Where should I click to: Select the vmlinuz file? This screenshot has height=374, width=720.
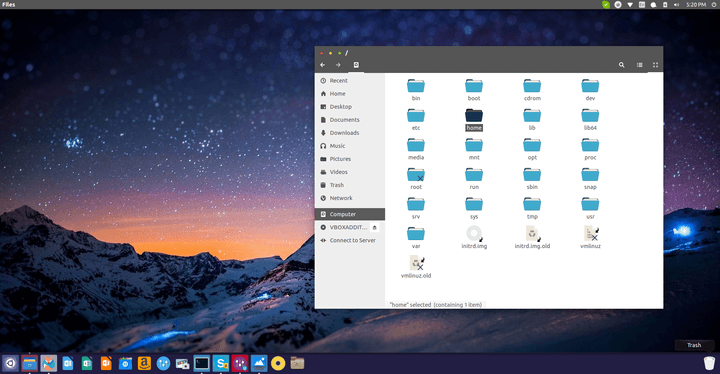click(x=590, y=238)
